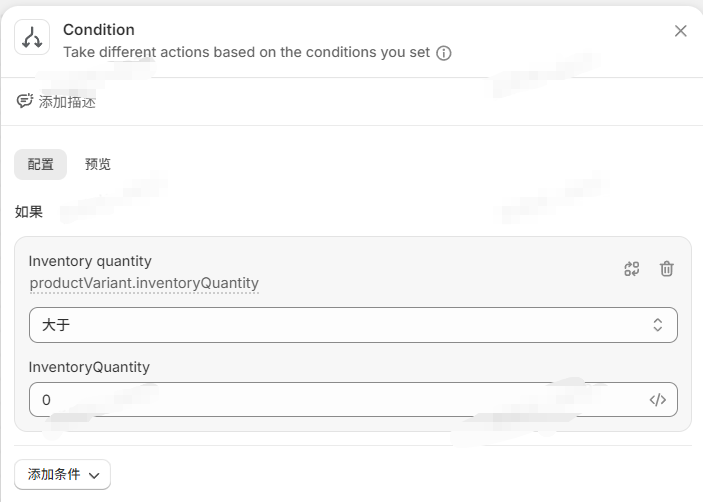Click the 添加描述 comment icon
This screenshot has height=502, width=703.
click(x=25, y=101)
